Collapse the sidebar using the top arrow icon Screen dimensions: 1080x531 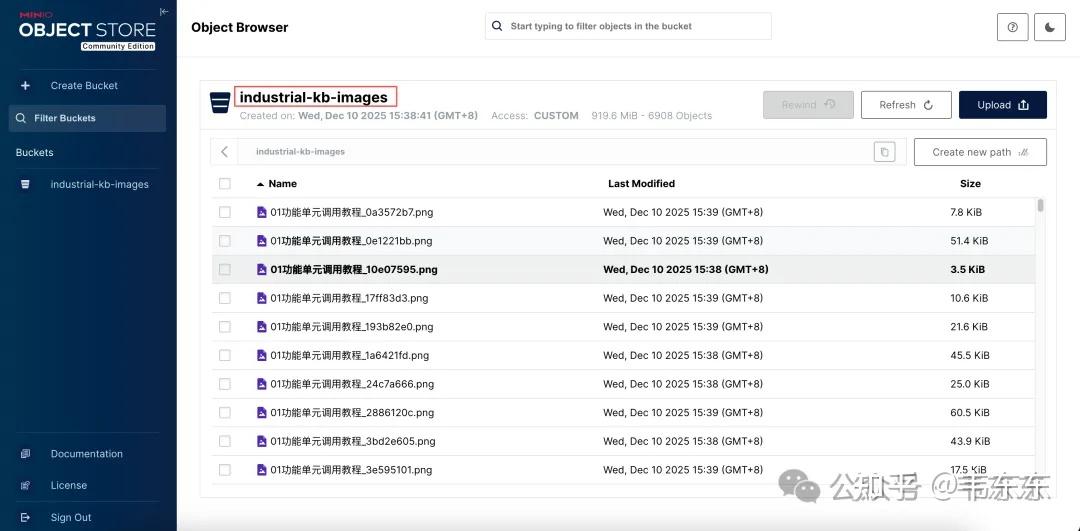tap(164, 12)
